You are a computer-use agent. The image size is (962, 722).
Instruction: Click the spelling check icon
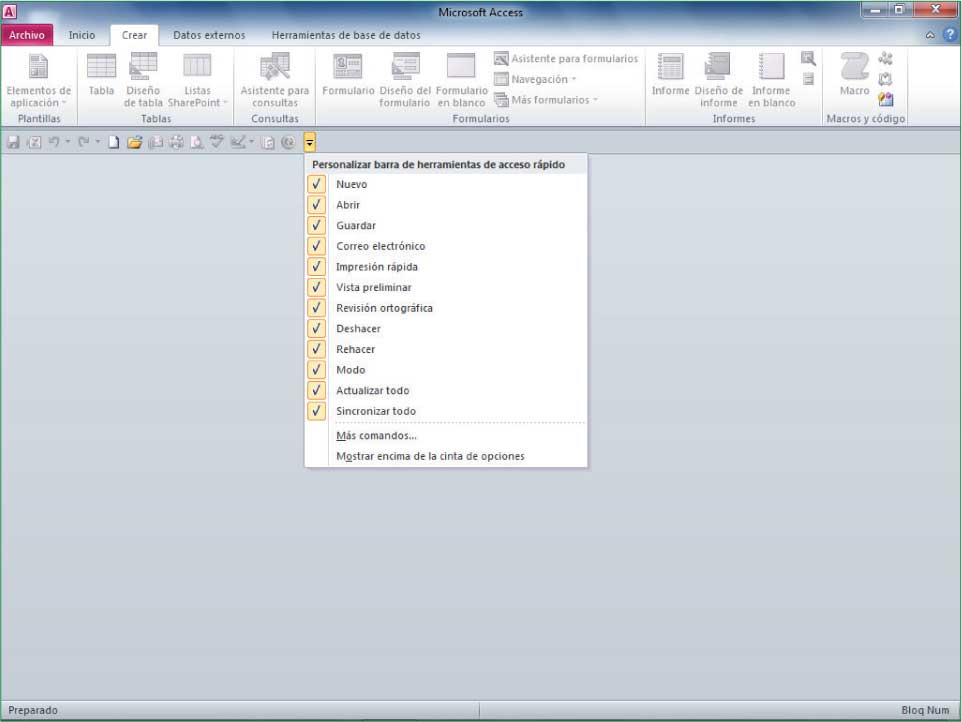point(217,142)
